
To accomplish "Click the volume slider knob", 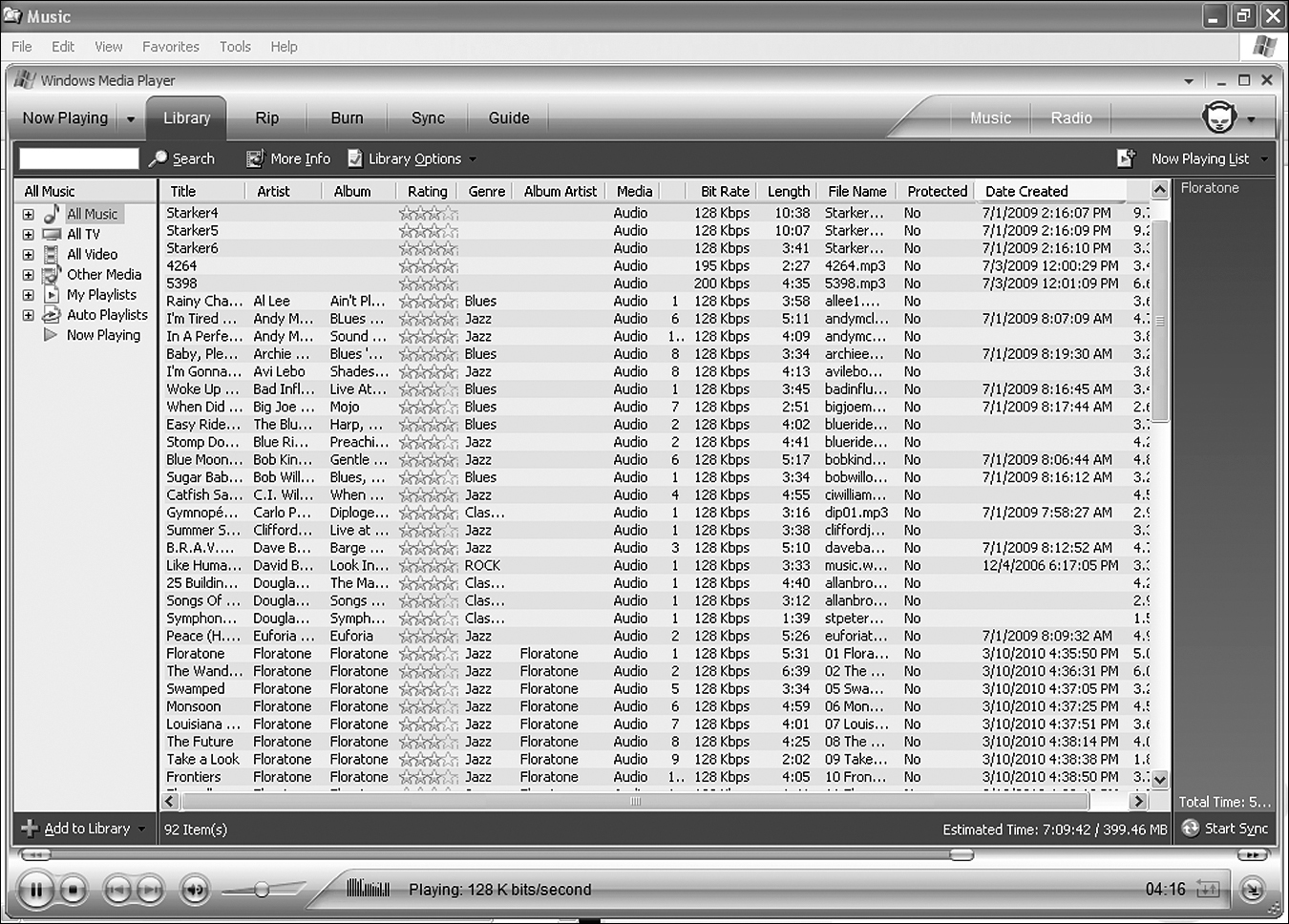I will (261, 890).
